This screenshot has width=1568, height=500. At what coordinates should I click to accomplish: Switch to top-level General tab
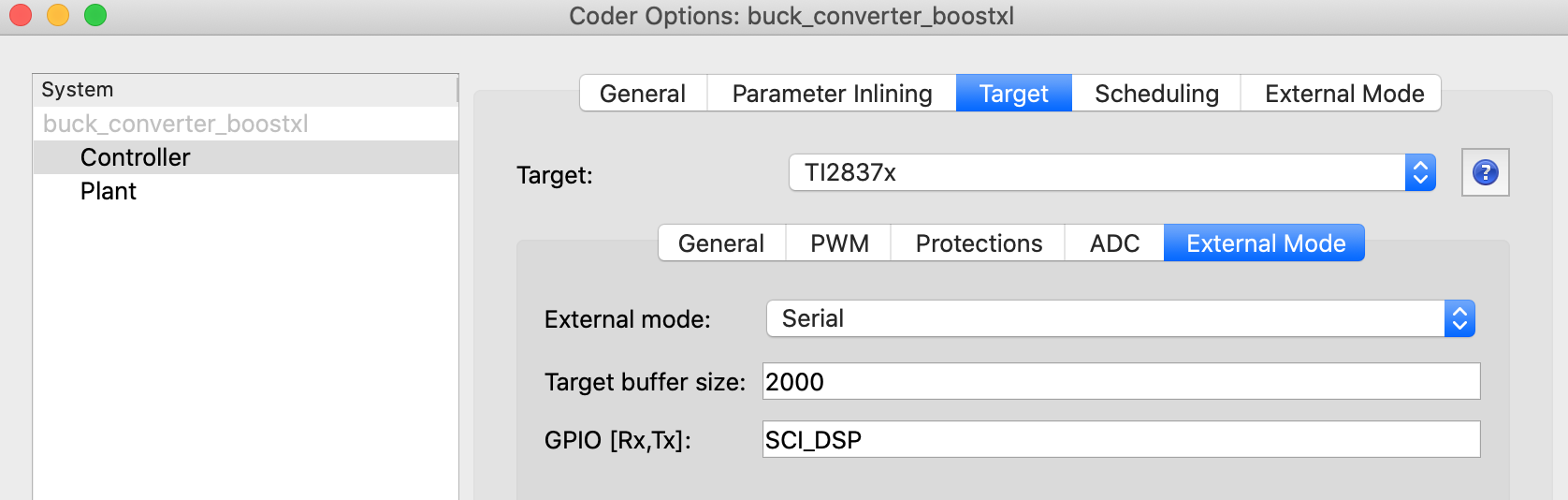[643, 94]
